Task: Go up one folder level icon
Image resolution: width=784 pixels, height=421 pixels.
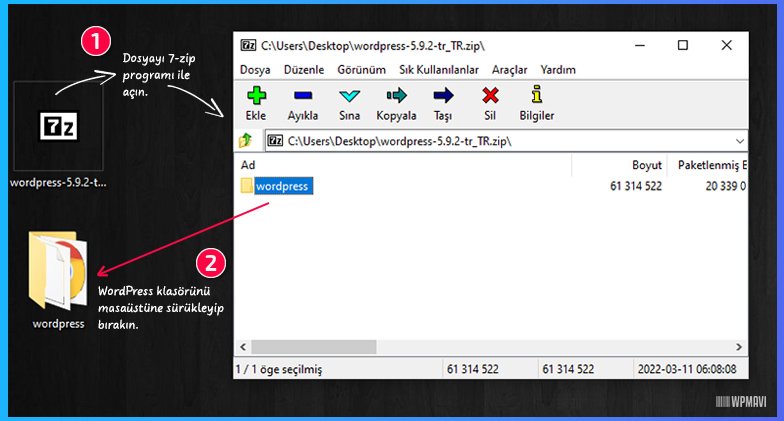Action: pyautogui.click(x=246, y=140)
